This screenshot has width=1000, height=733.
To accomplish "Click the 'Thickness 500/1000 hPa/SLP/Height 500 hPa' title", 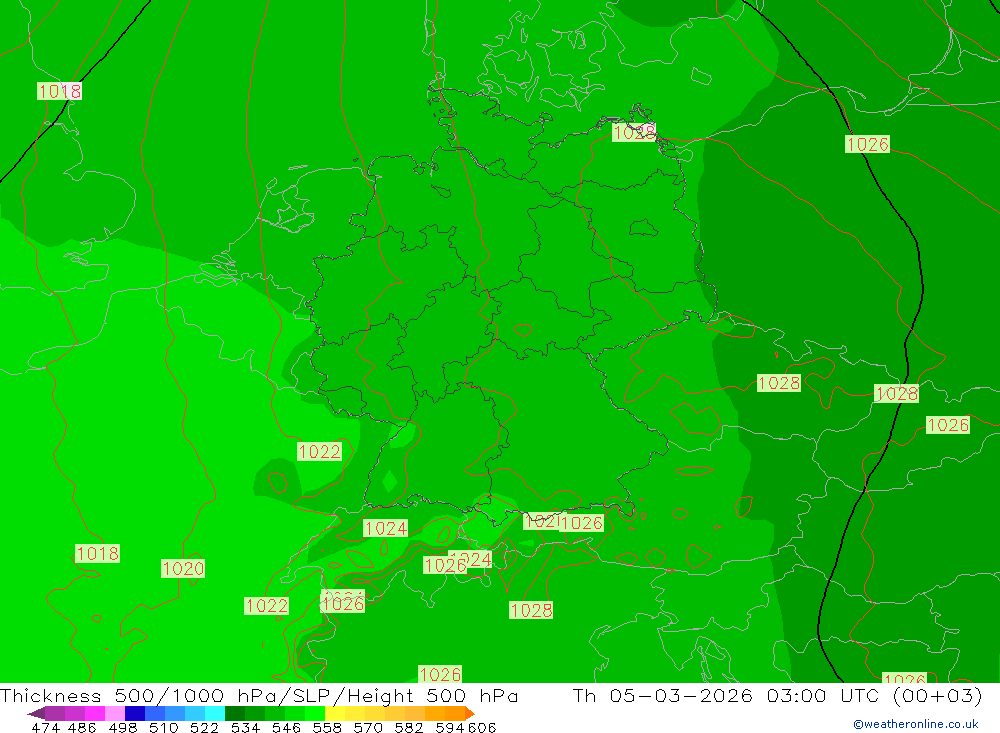I will click(x=259, y=695).
